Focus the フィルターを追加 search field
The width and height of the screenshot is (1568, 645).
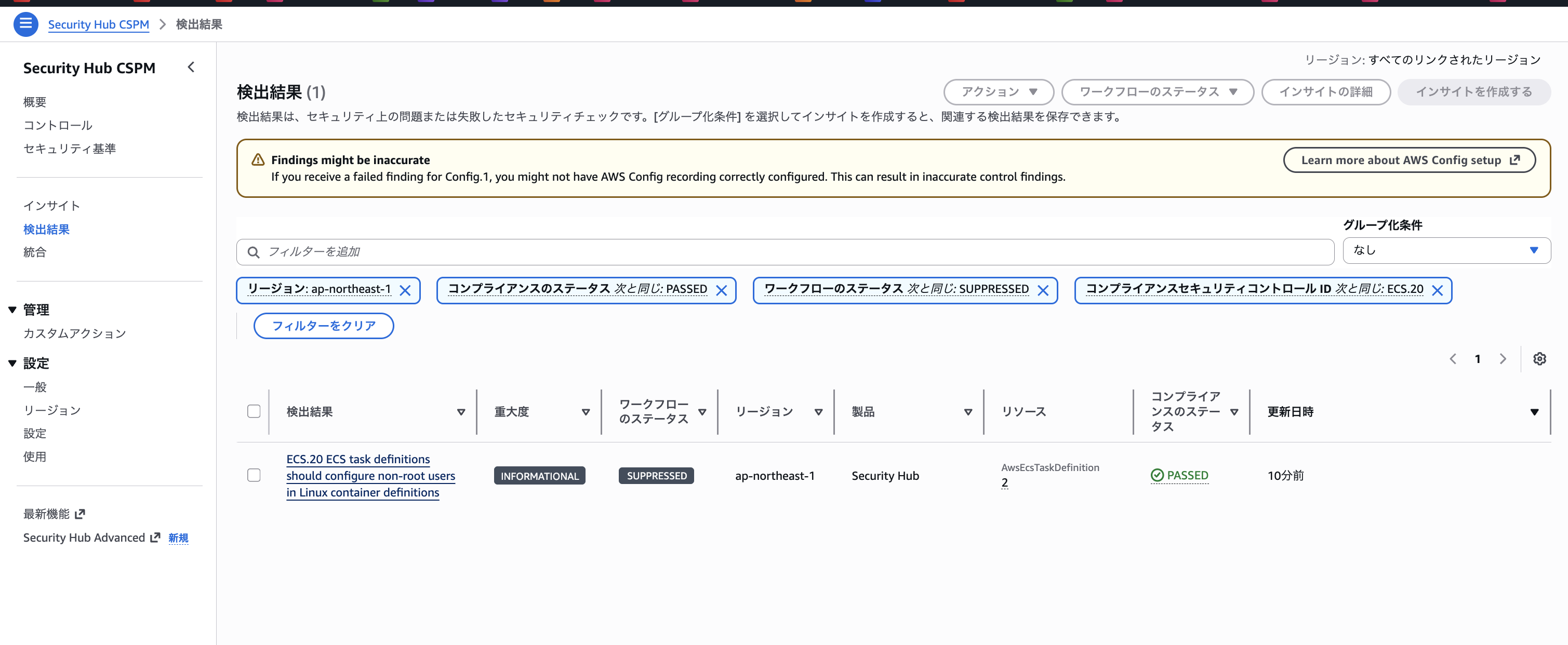coord(785,252)
